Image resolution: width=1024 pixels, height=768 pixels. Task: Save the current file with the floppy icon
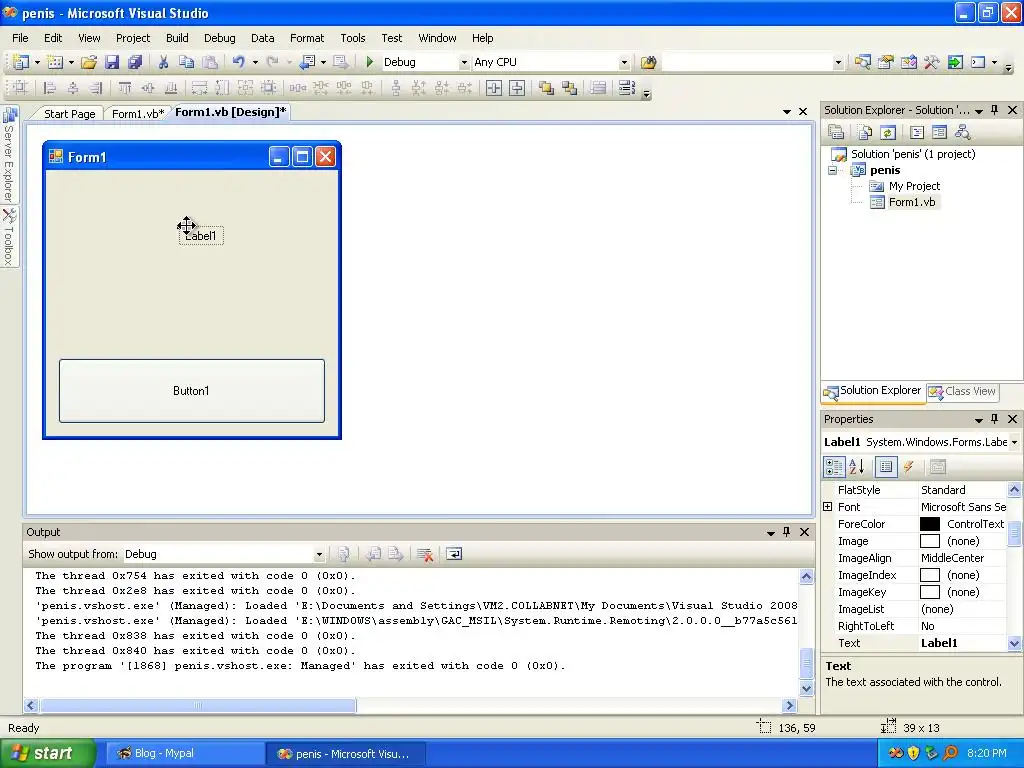pos(112,62)
